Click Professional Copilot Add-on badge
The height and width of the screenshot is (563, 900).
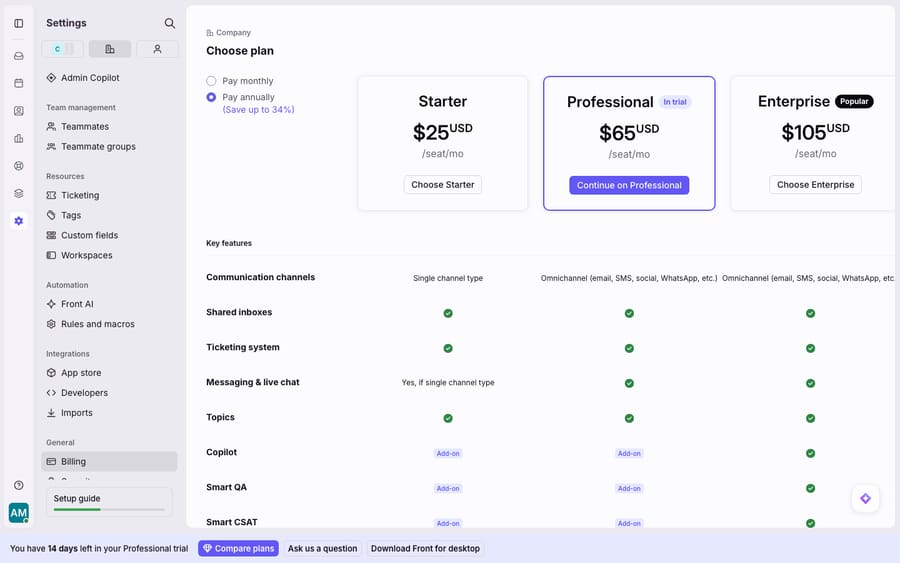click(x=629, y=453)
